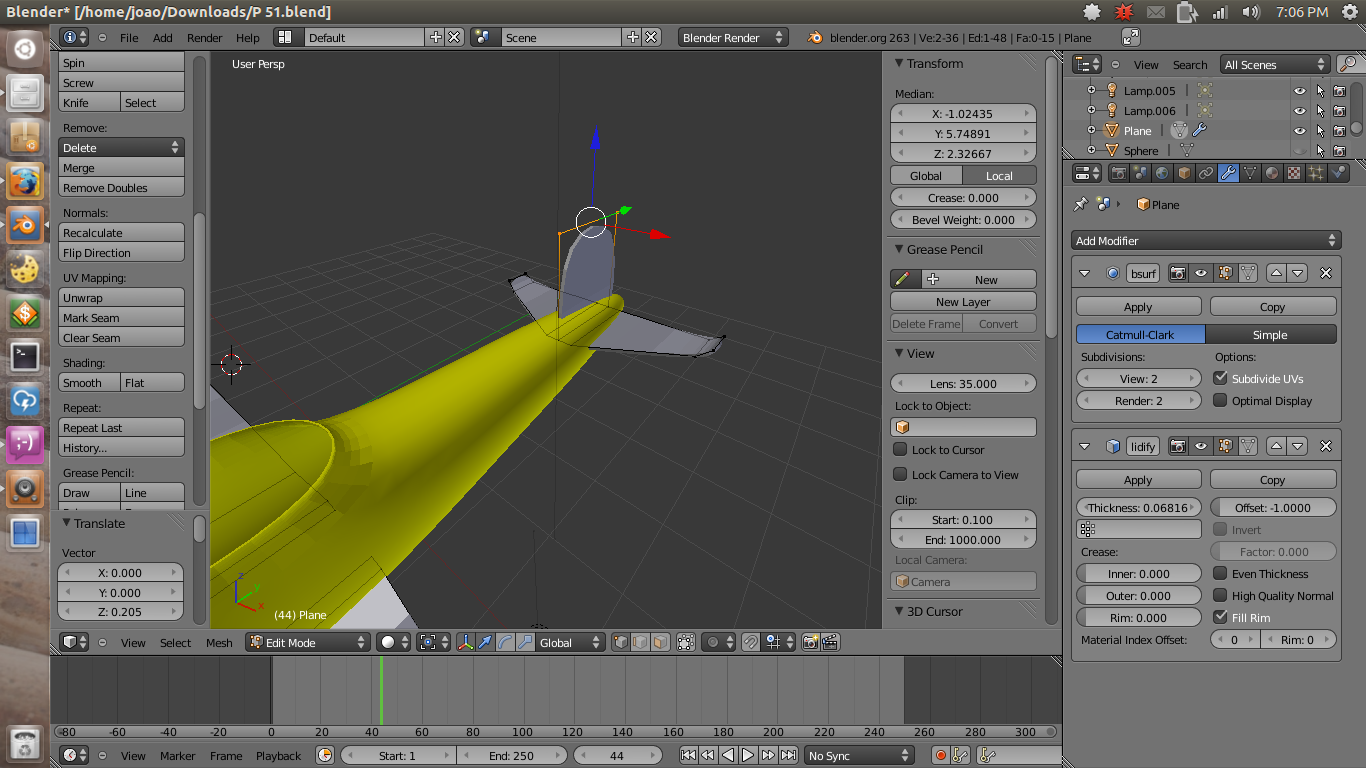Adjust the Thickness slider on Solidify modifier
This screenshot has width=1366, height=768.
click(x=1138, y=507)
